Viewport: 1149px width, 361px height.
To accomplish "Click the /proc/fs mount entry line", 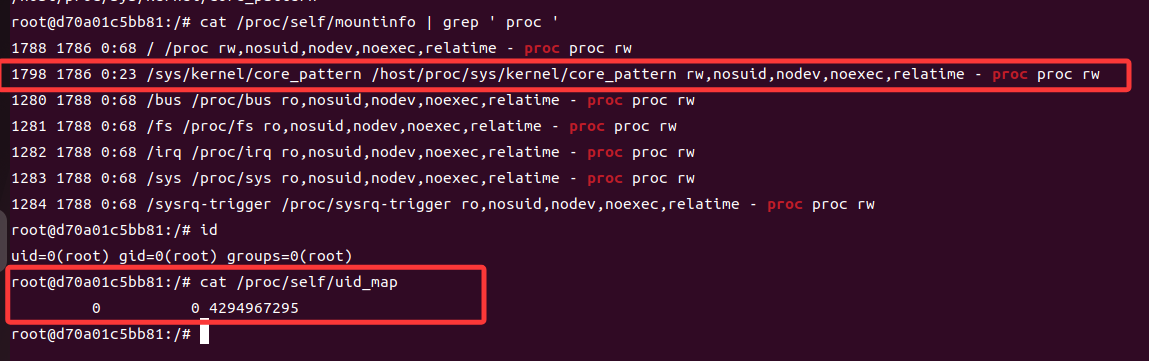I will click(x=344, y=127).
